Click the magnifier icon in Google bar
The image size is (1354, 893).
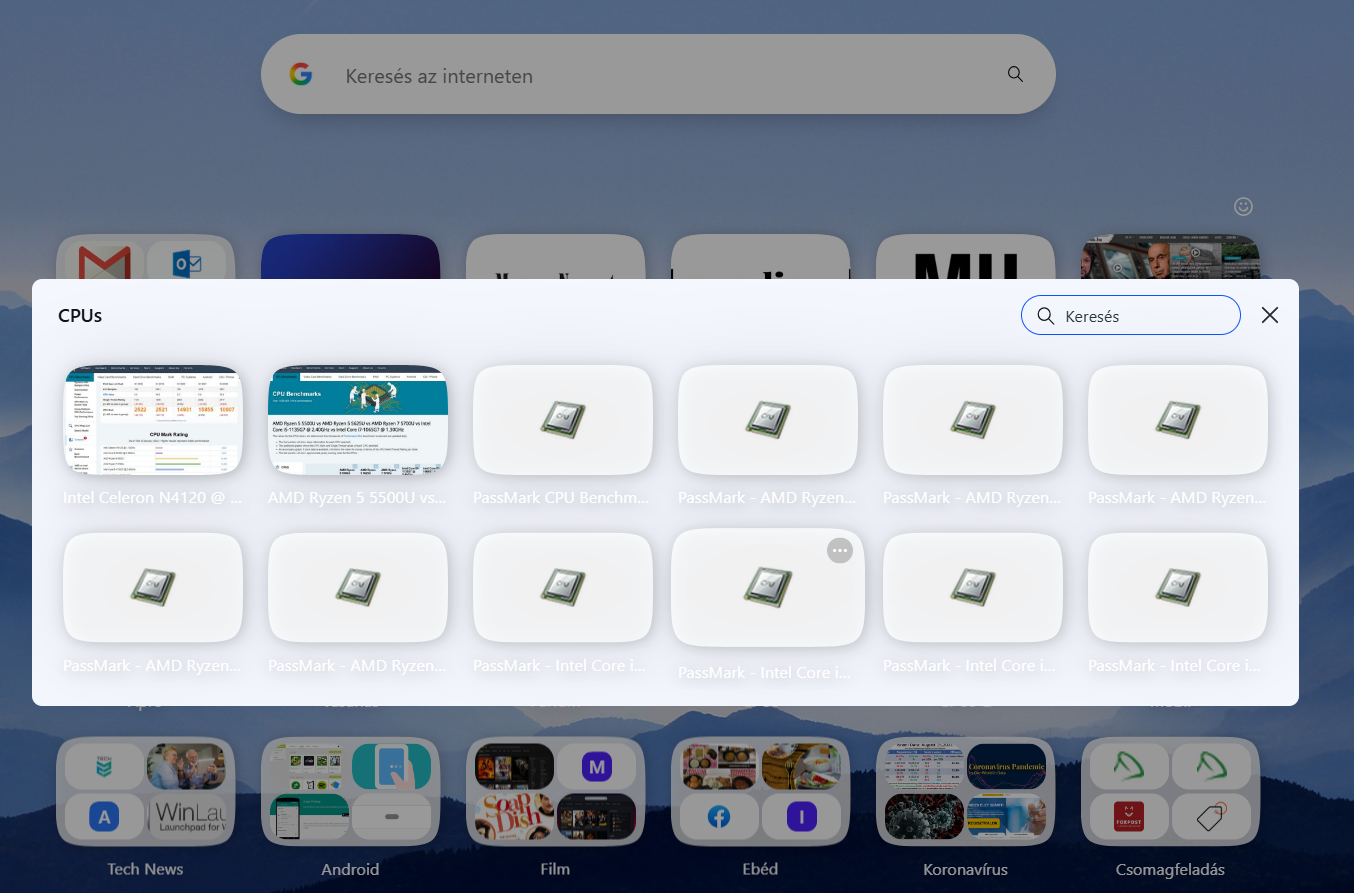tap(1015, 74)
